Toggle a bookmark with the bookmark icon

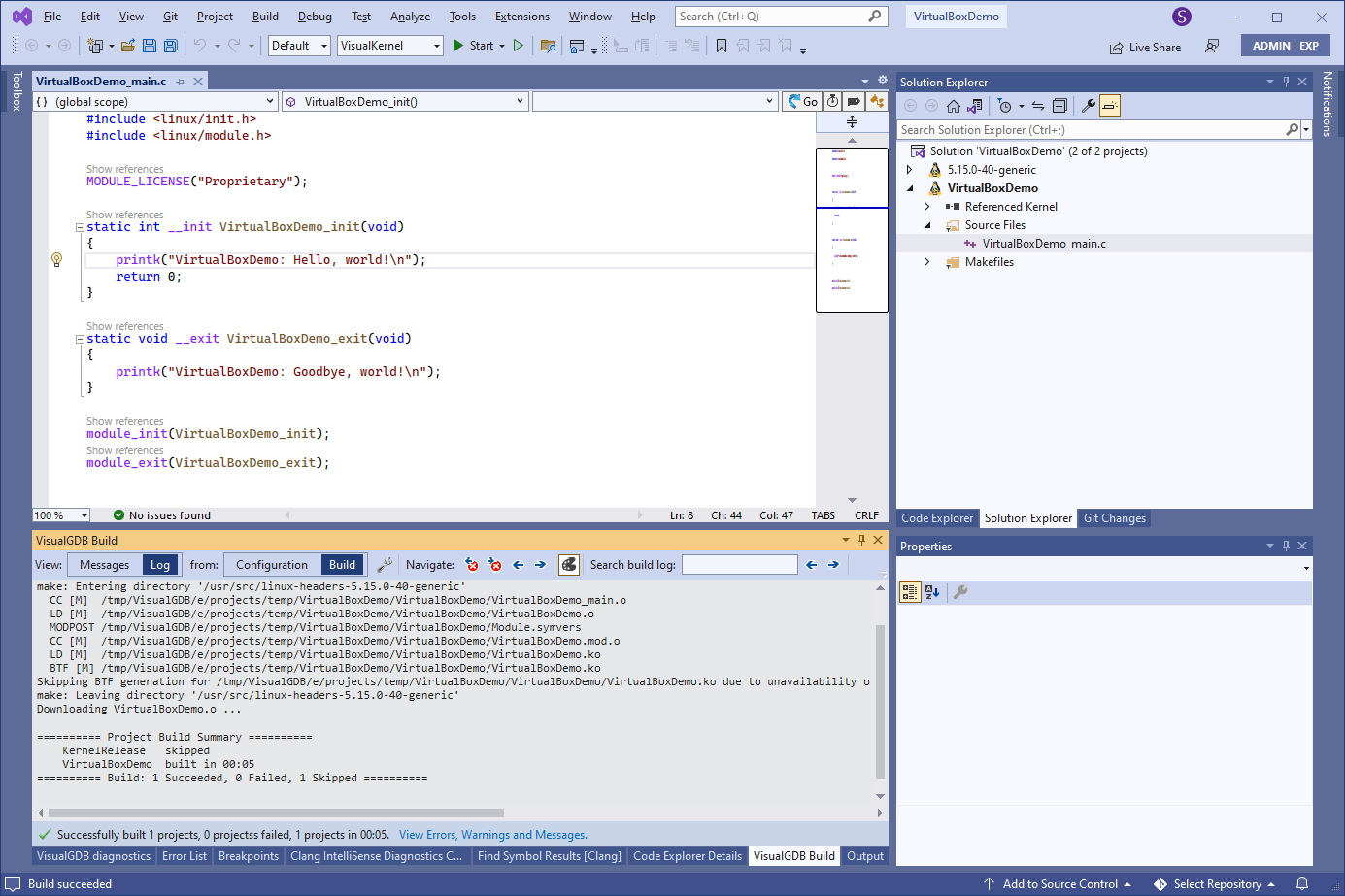click(722, 46)
